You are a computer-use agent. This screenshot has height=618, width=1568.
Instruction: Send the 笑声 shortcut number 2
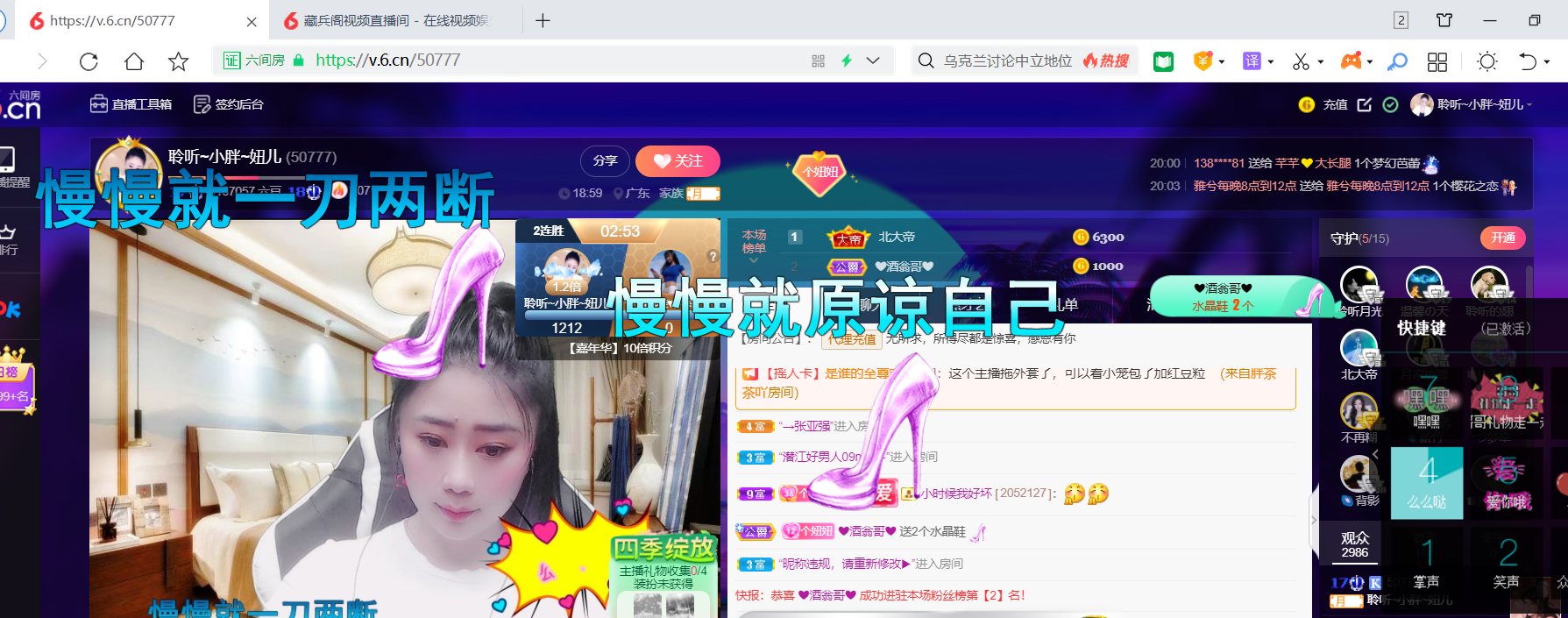1507,561
